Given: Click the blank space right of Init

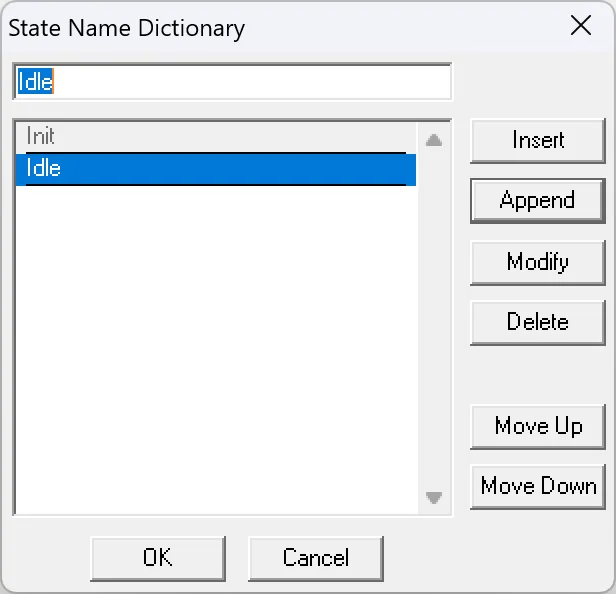Looking at the screenshot, I should click(x=230, y=136).
